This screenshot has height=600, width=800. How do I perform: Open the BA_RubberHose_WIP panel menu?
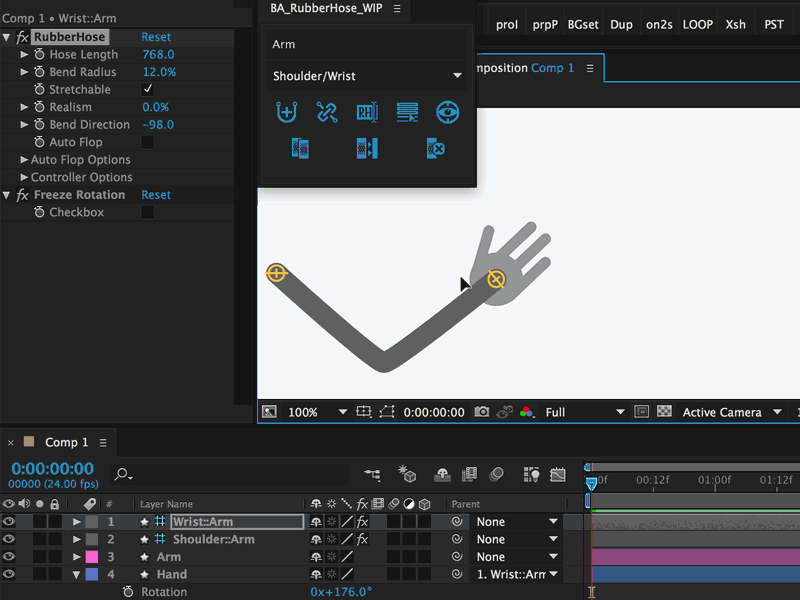(x=397, y=9)
